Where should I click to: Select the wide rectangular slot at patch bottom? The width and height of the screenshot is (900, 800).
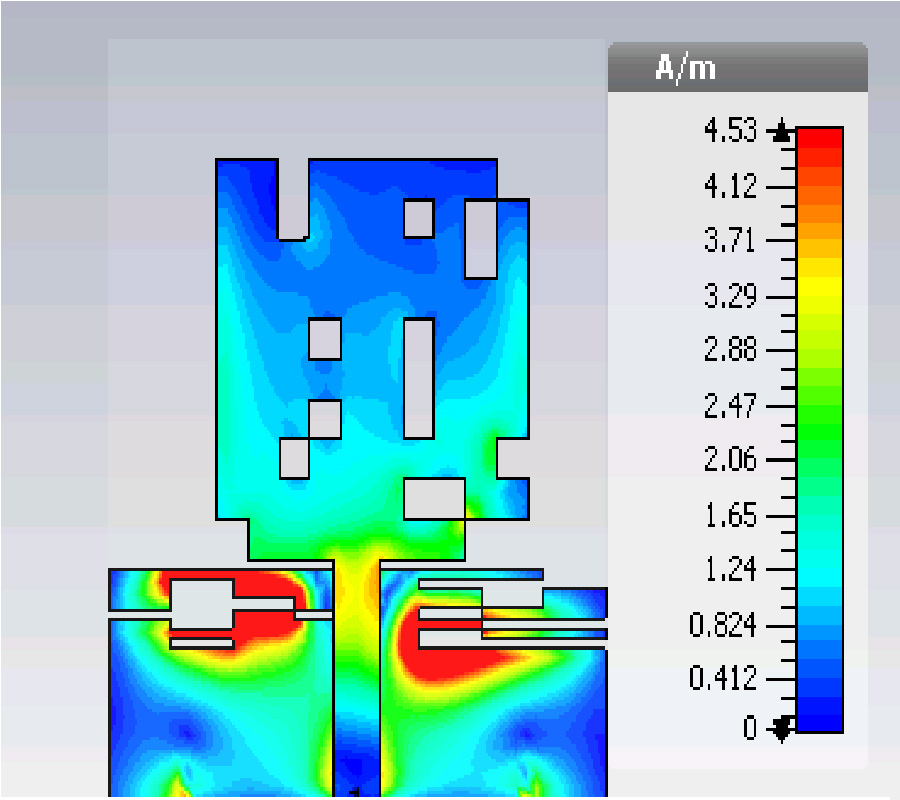(x=434, y=498)
